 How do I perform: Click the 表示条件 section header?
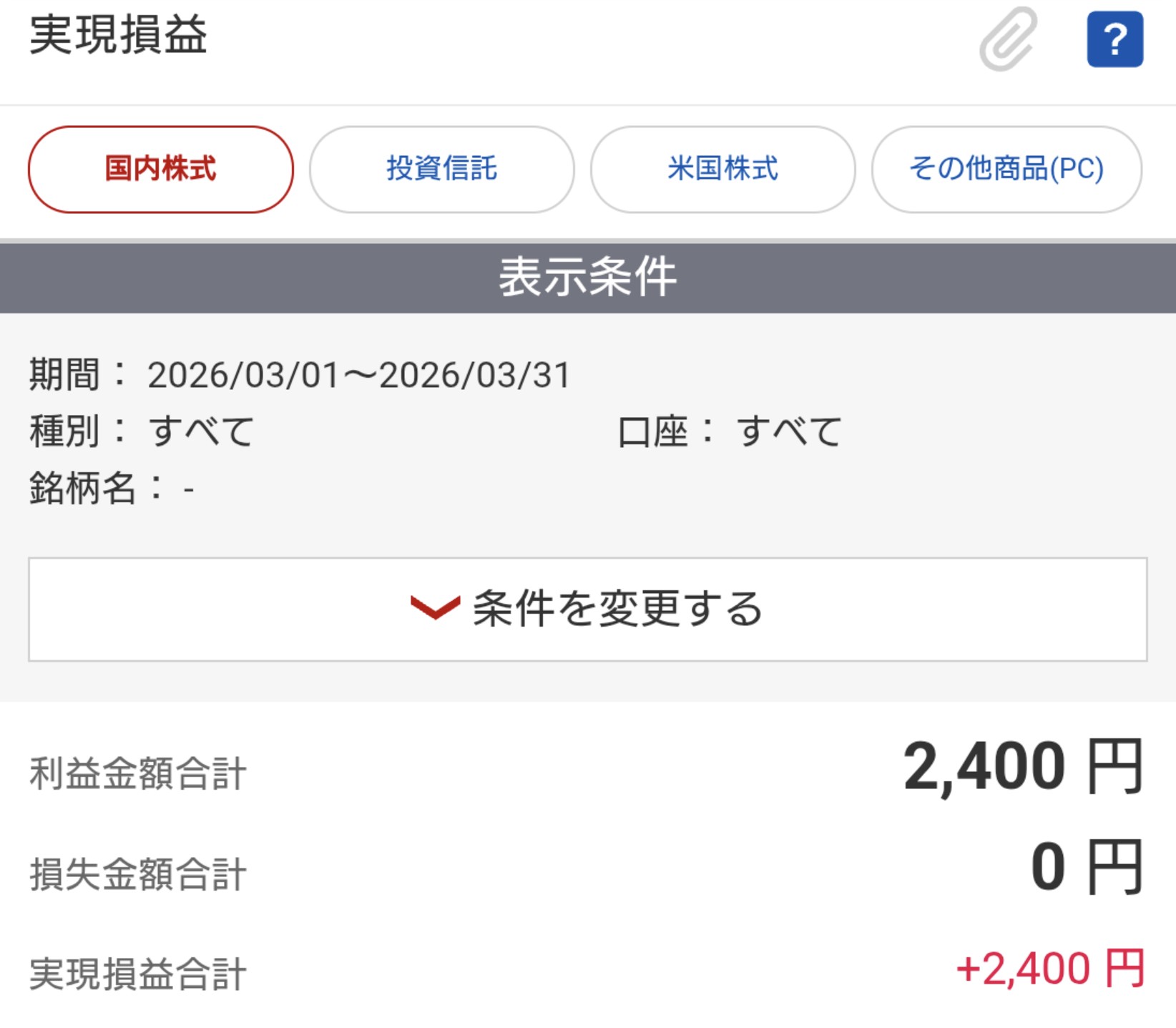pos(587,278)
